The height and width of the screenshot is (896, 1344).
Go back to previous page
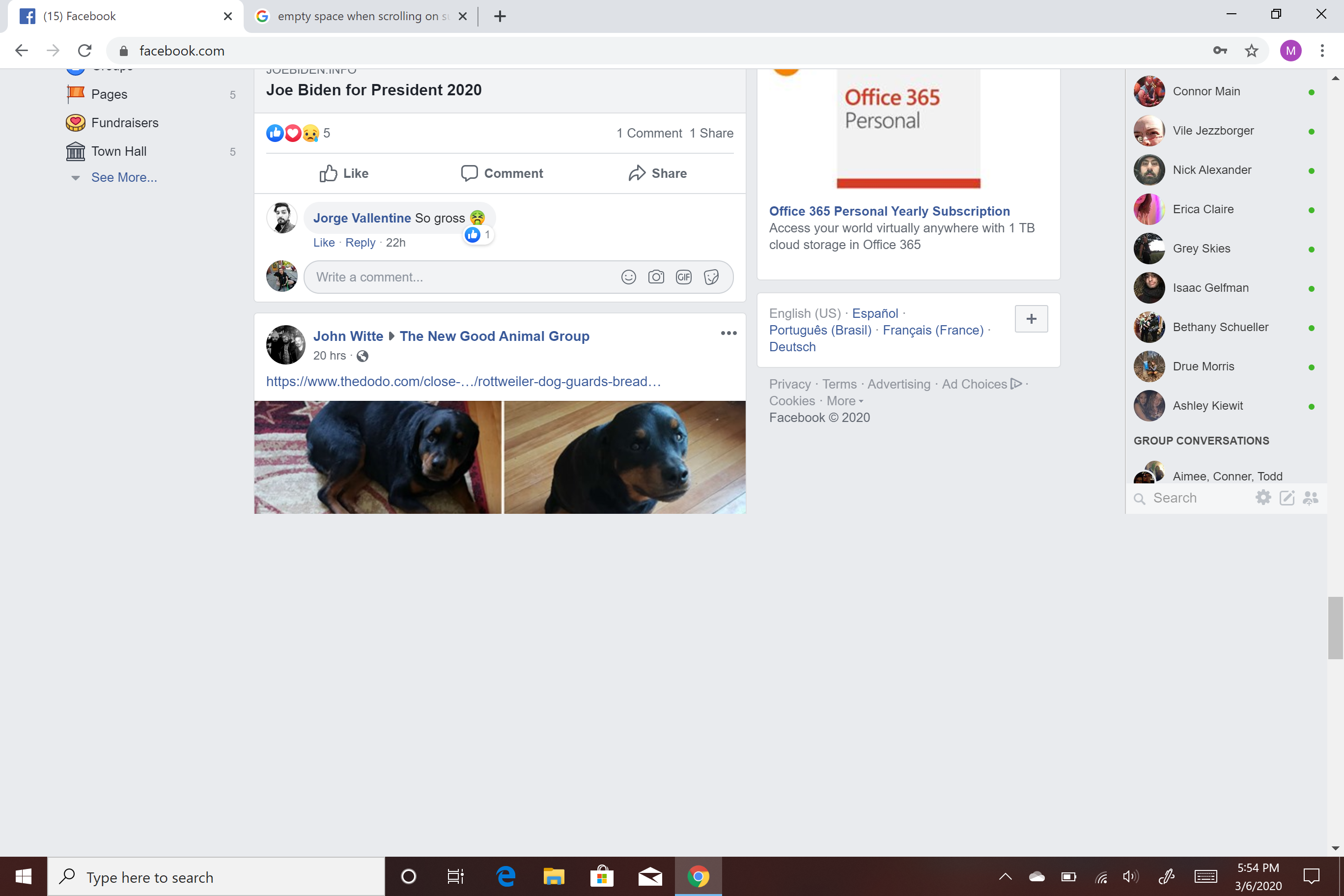(x=21, y=51)
